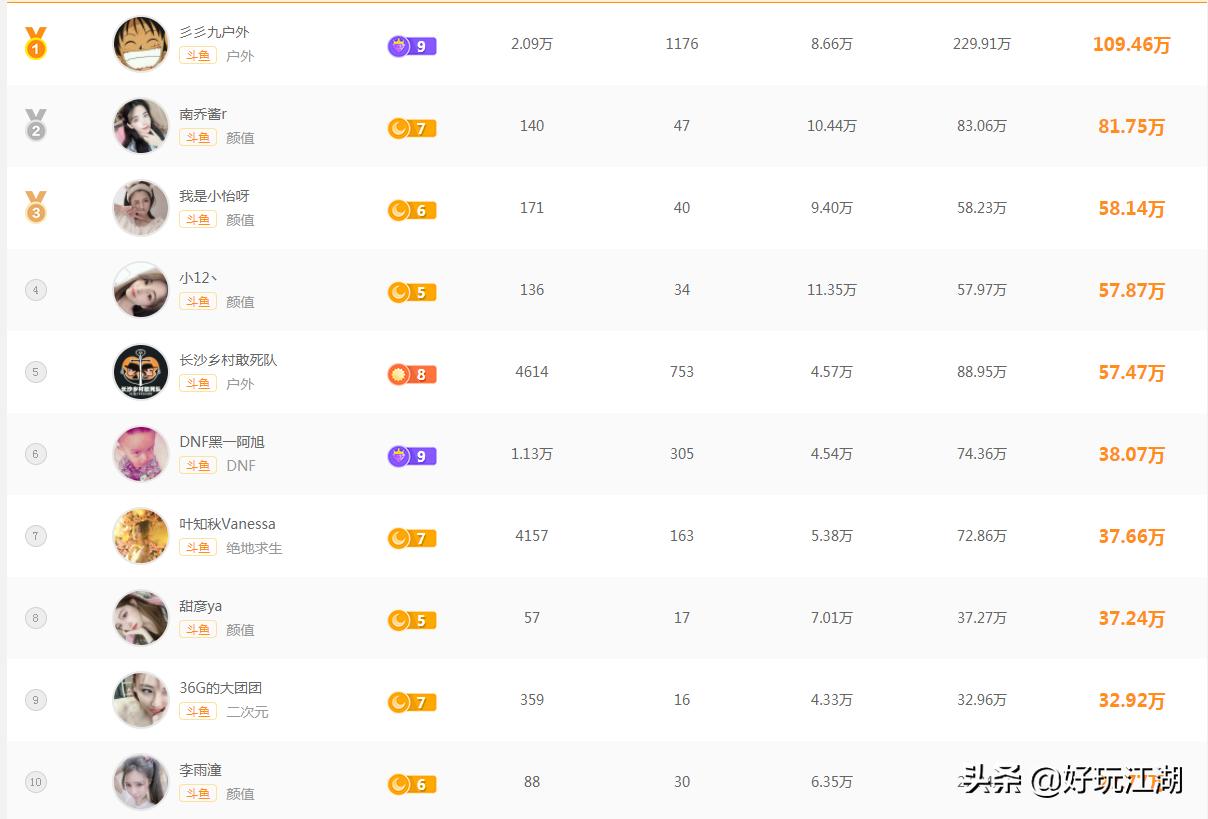Click the DNF category label under DNF黑一阿旭
This screenshot has height=819, width=1208.
[x=241, y=466]
